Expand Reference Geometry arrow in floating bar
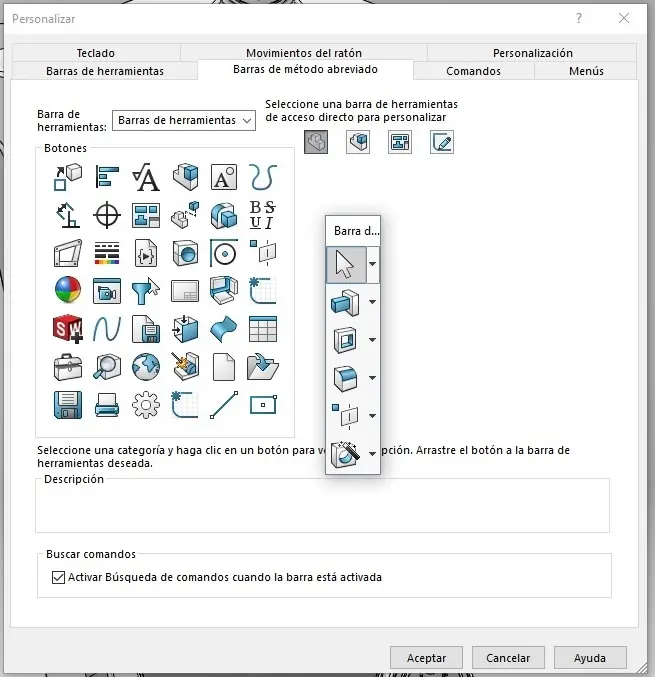655x677 pixels. point(372,416)
